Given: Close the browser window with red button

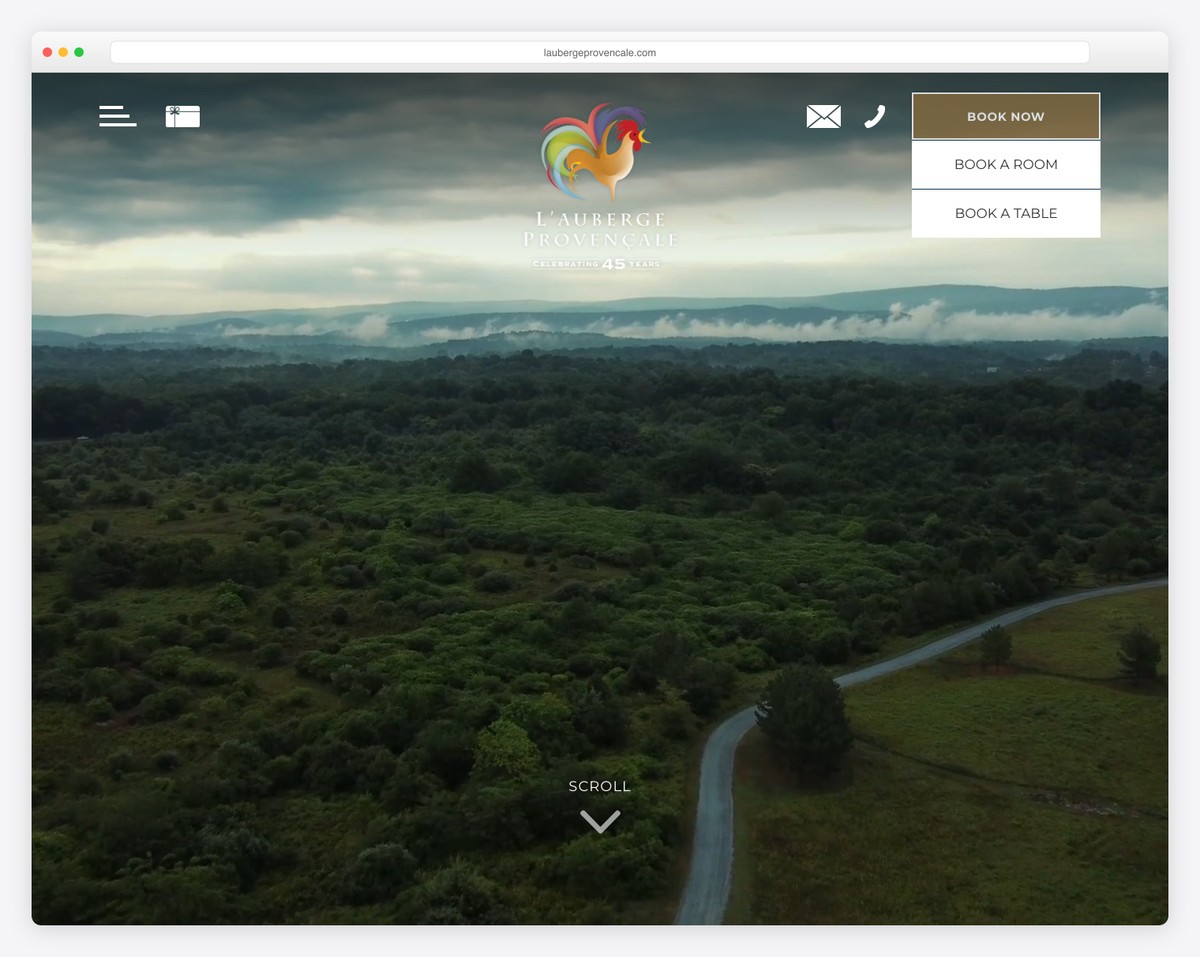Looking at the screenshot, I should point(47,52).
